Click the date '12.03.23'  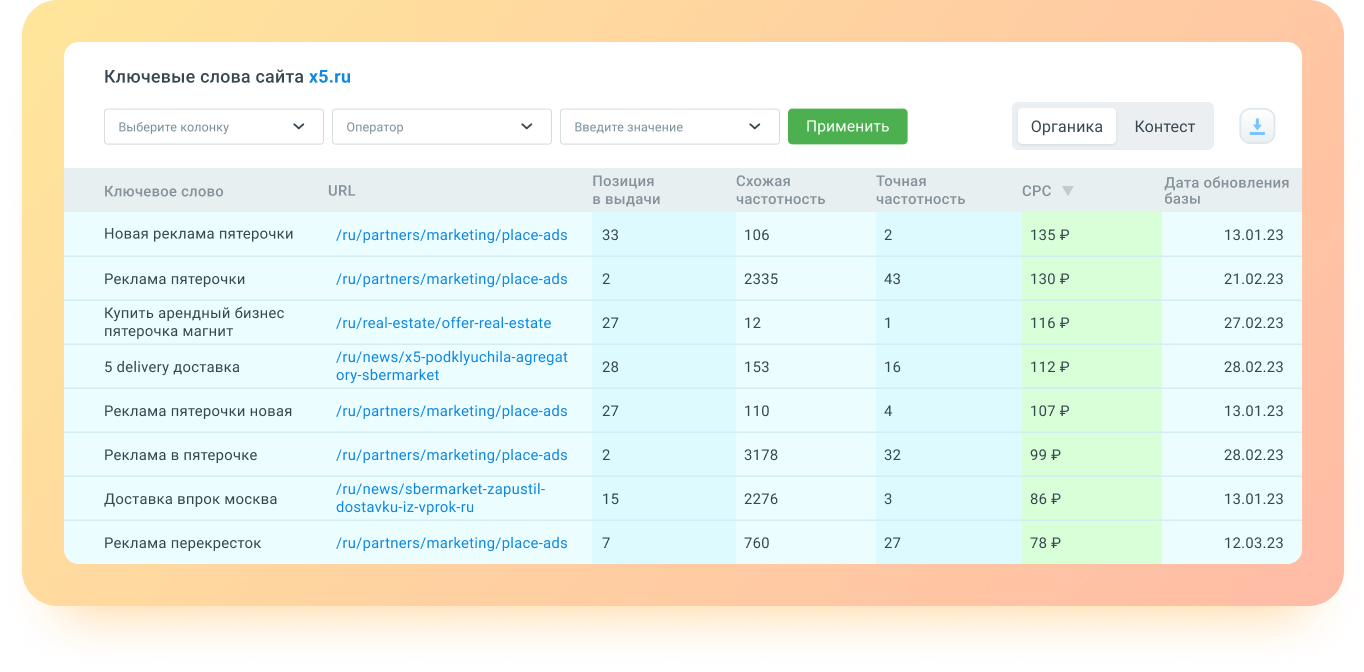point(1254,543)
